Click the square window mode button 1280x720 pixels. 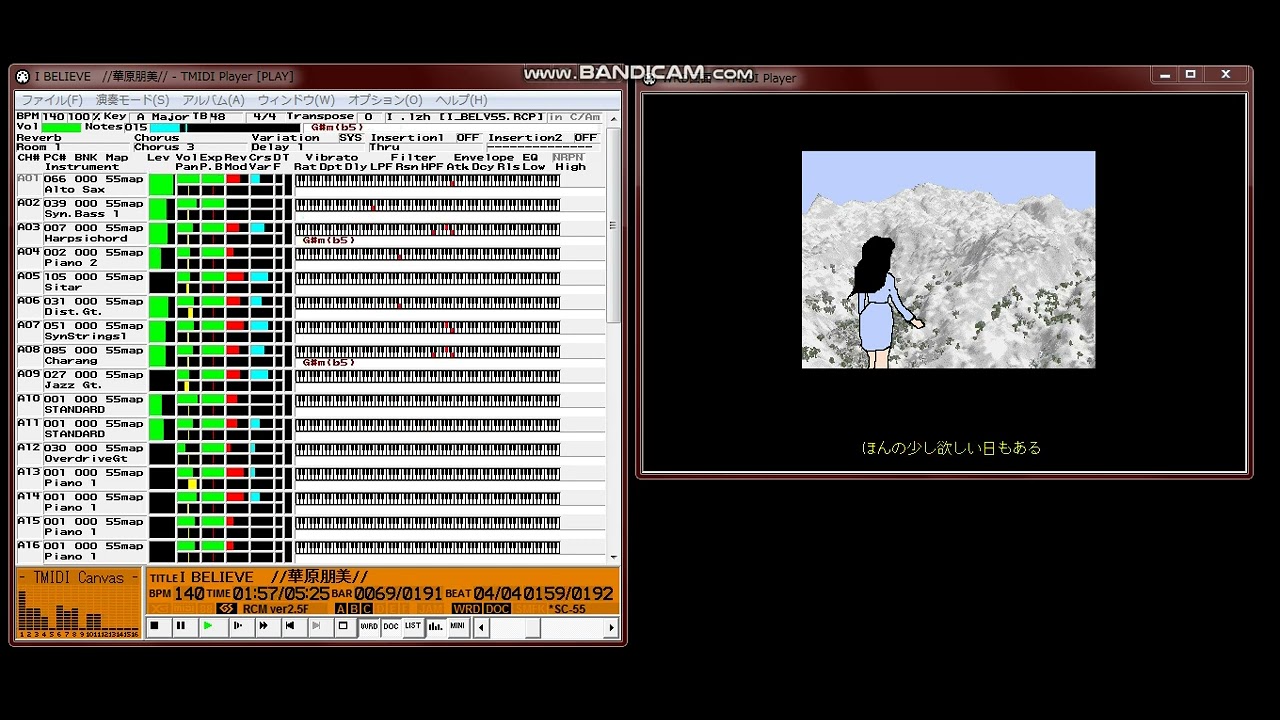[x=343, y=627]
